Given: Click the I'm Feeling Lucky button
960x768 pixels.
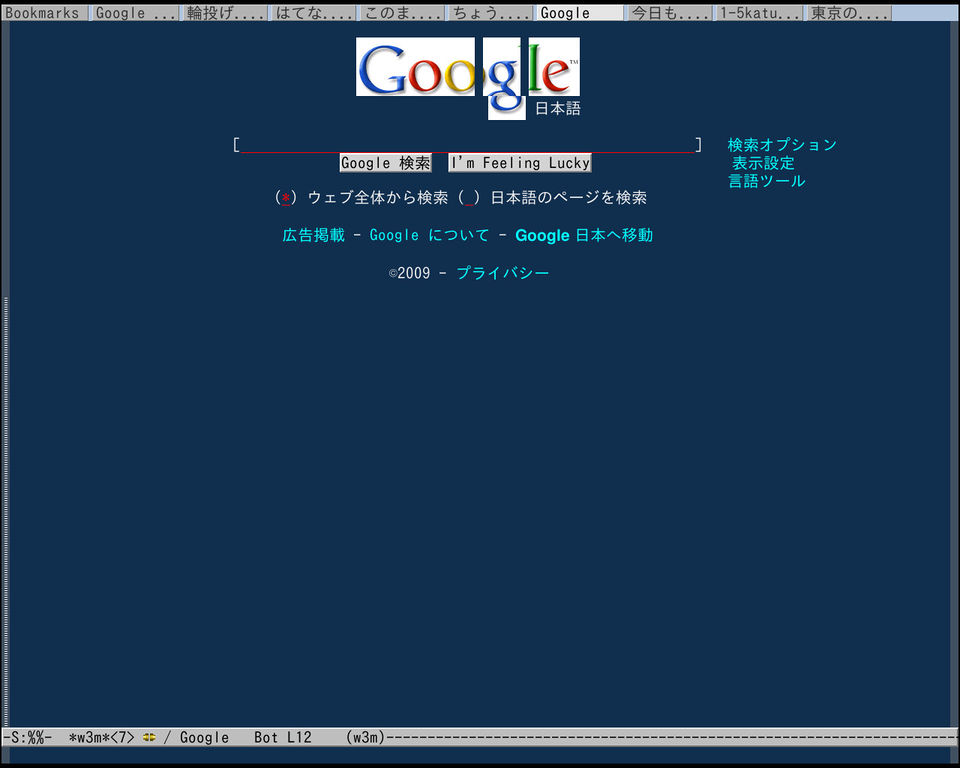Looking at the screenshot, I should point(520,163).
